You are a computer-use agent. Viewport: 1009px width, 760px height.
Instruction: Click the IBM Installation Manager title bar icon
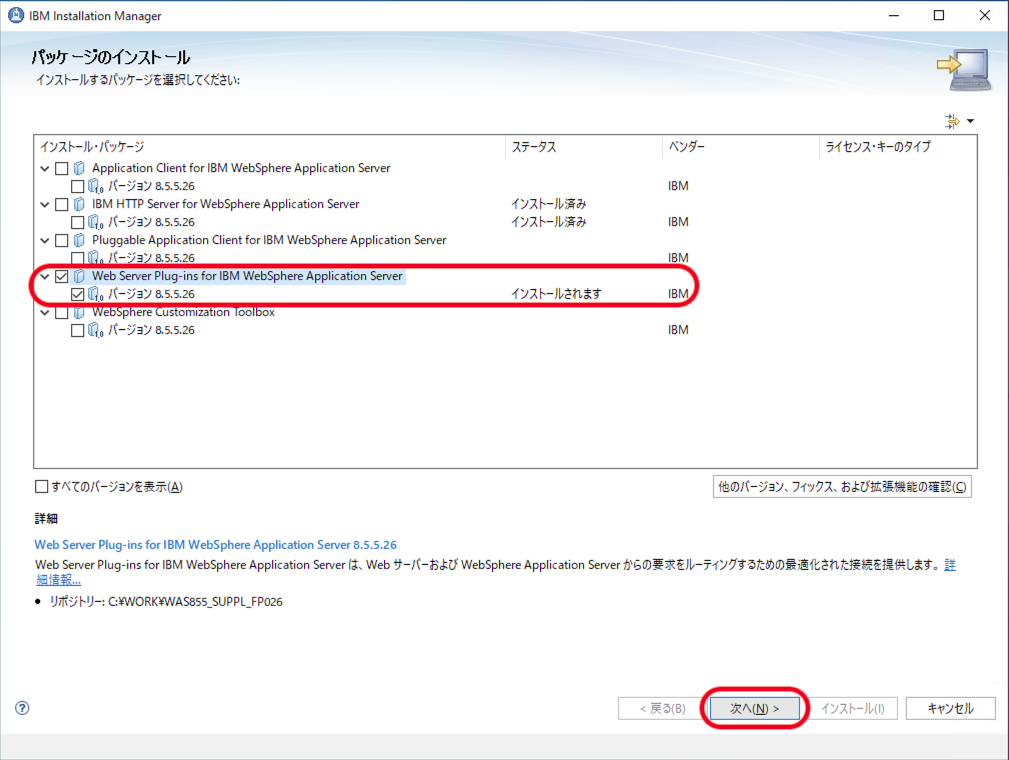click(x=15, y=15)
